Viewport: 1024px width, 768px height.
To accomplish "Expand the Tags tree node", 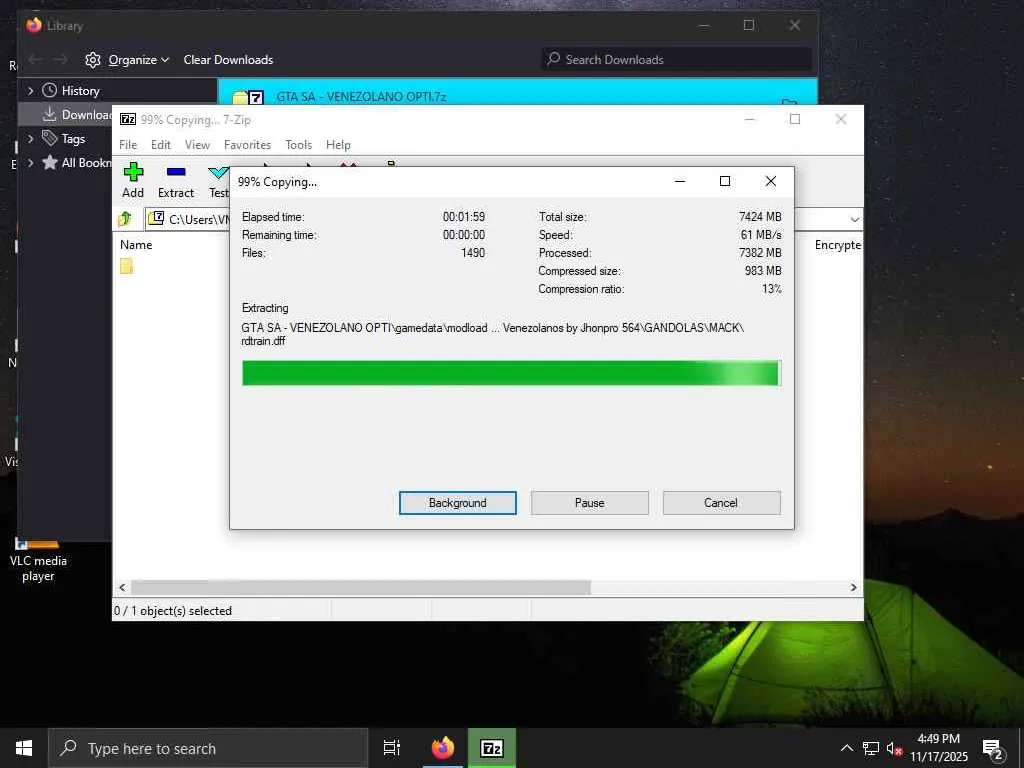I will coord(30,138).
